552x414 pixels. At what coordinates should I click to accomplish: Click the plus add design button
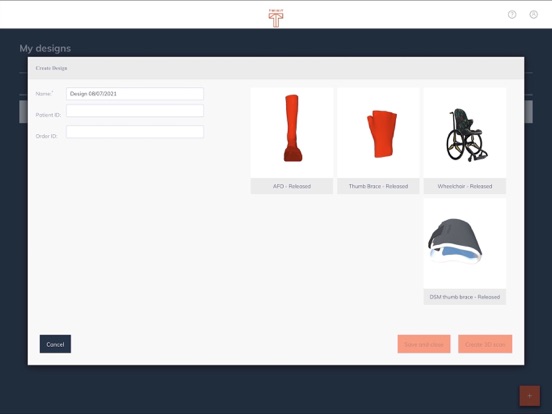tap(529, 396)
